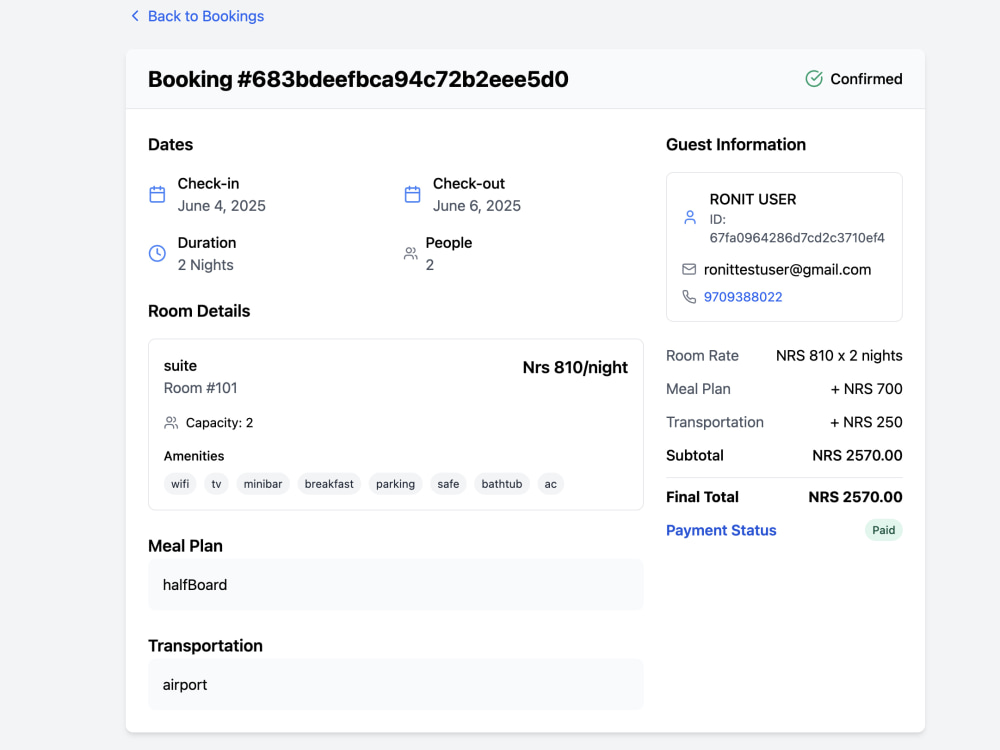Click the green Confirmed checkmark icon
1000x750 pixels.
point(814,79)
